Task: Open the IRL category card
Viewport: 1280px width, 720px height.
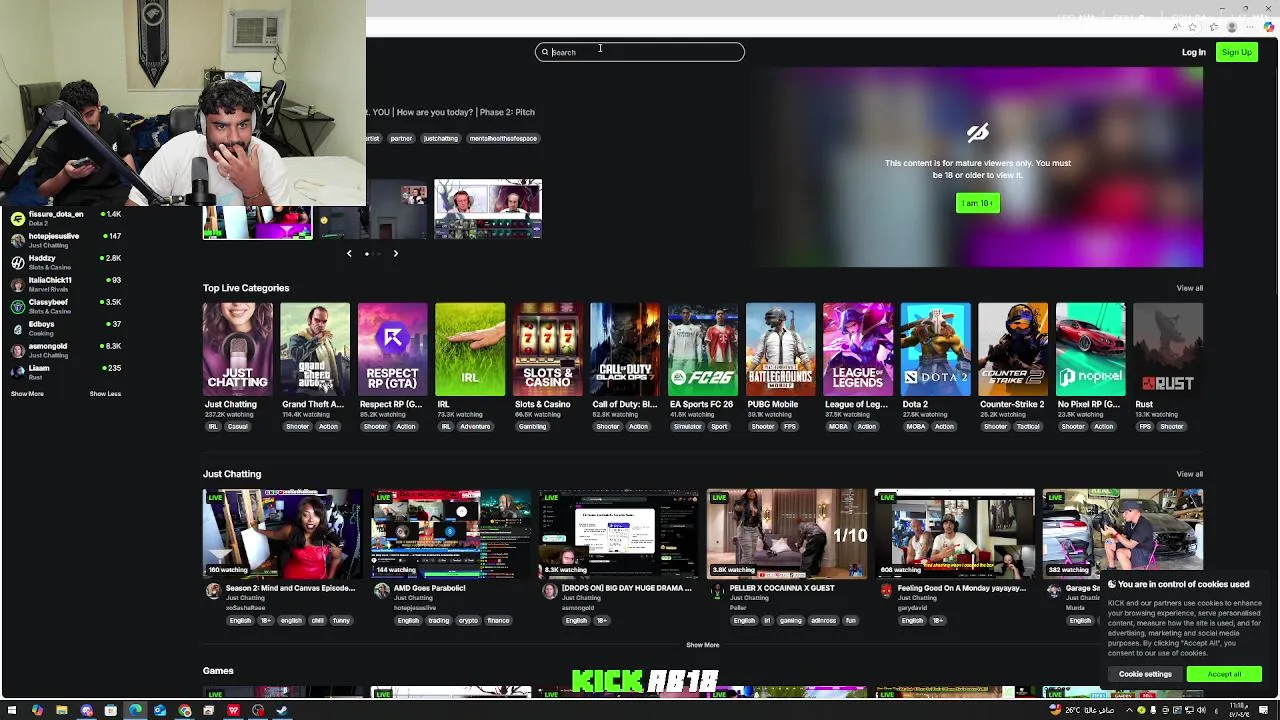Action: (x=470, y=349)
